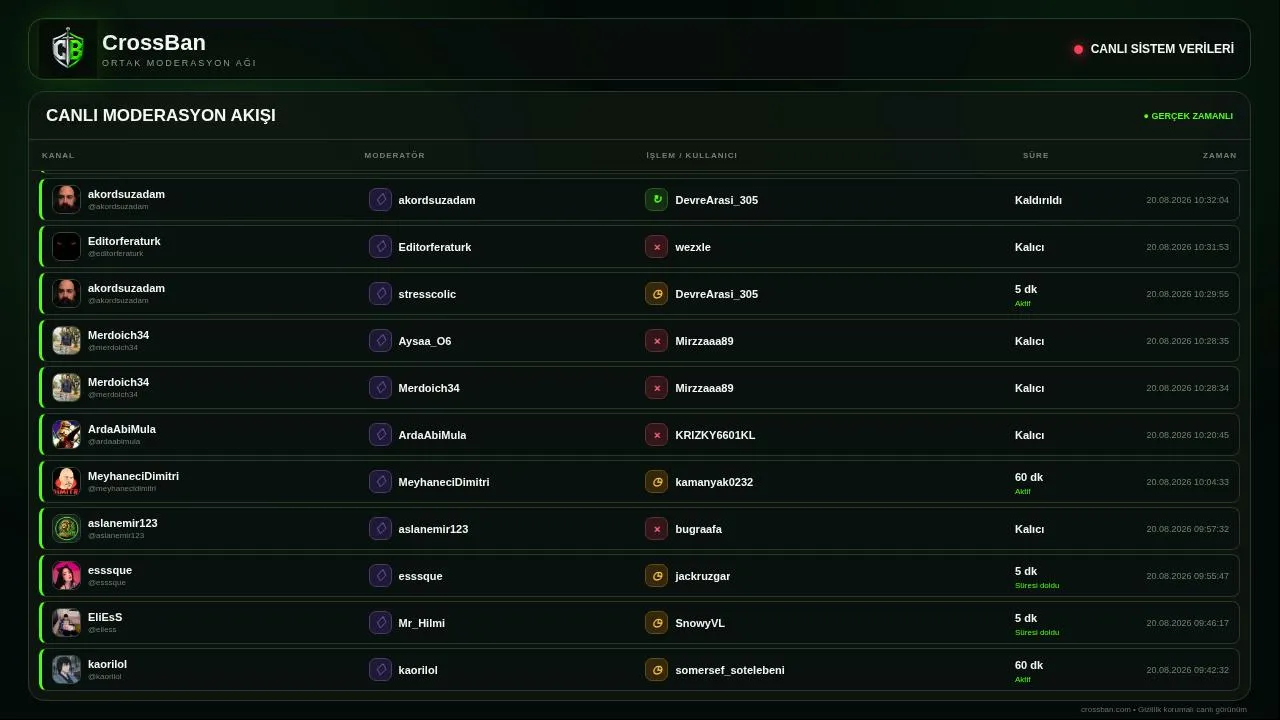Viewport: 1280px width, 720px height.
Task: Click the timeout clock icon beside kamanyak0232
Action: point(656,482)
